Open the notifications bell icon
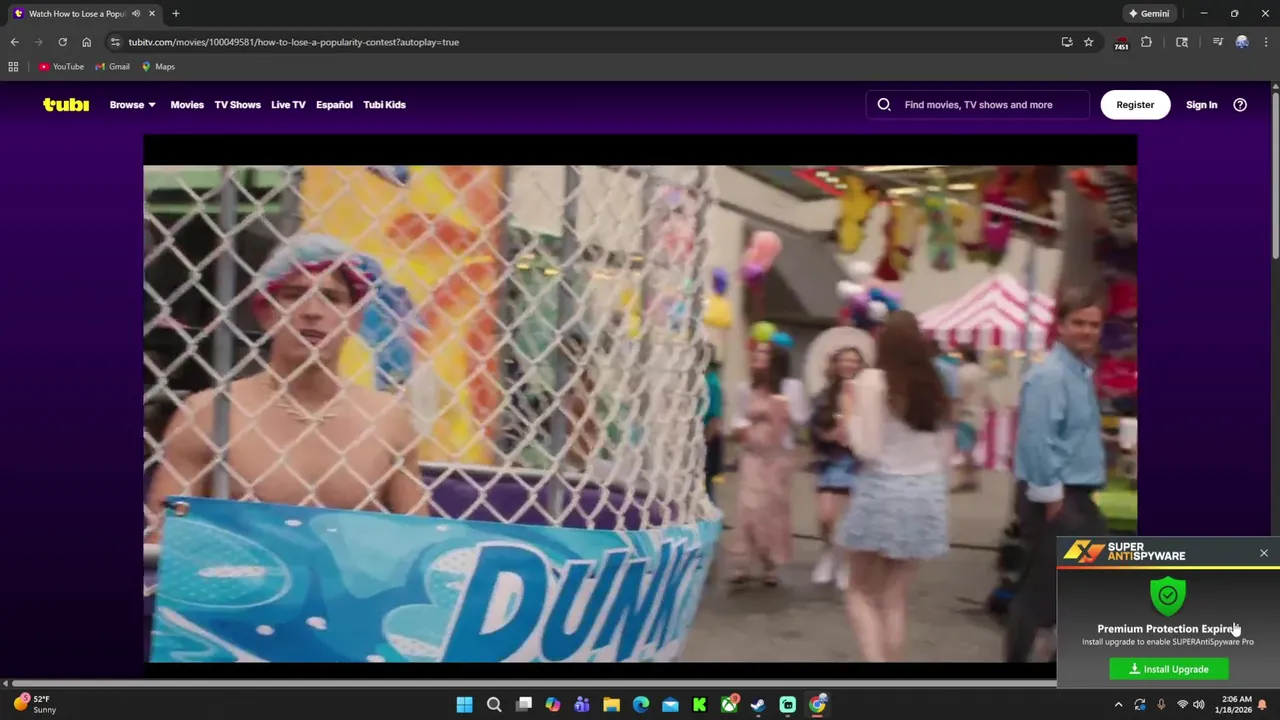 tap(1262, 704)
